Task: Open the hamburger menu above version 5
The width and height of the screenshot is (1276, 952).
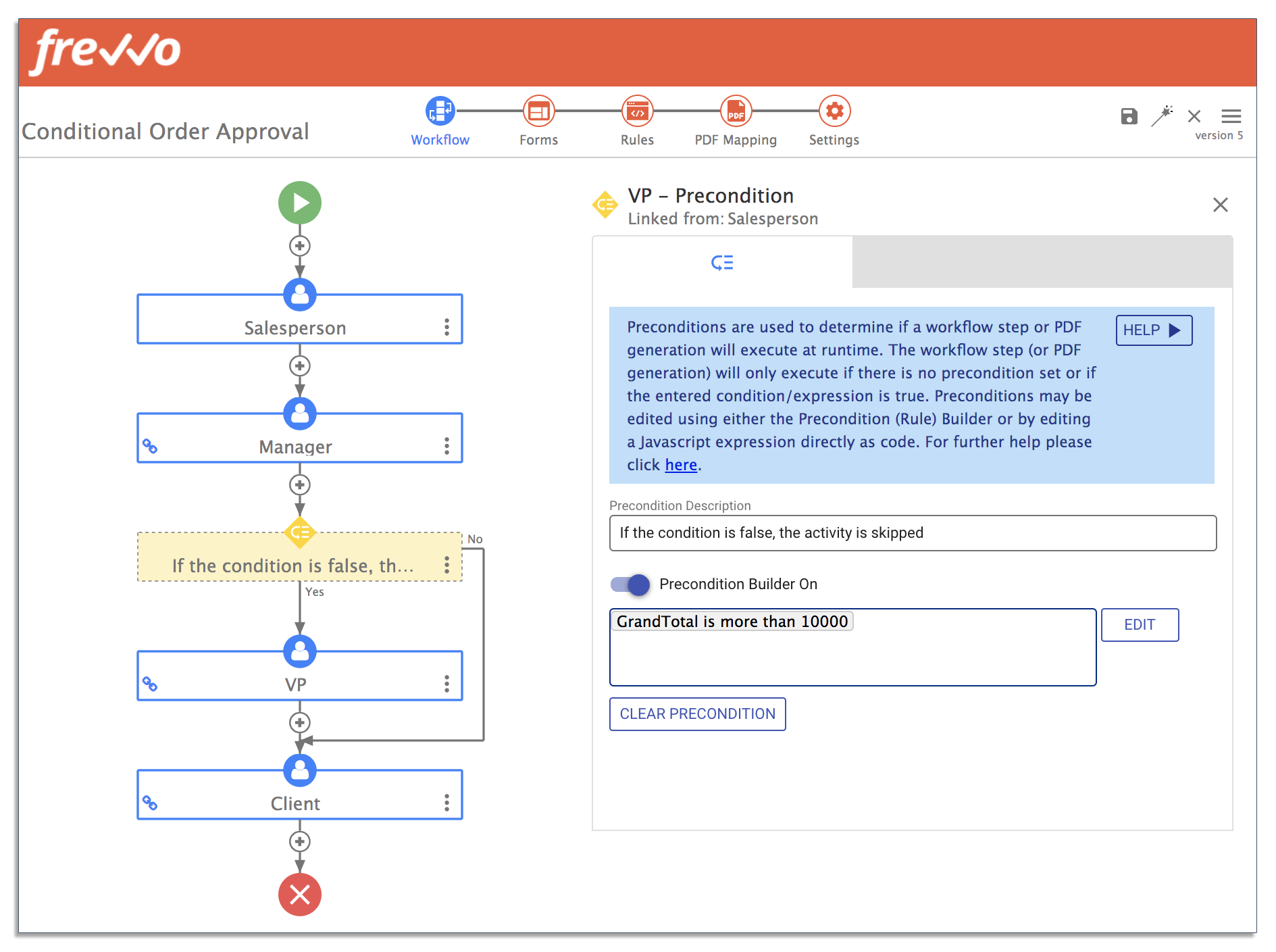Action: (1231, 116)
